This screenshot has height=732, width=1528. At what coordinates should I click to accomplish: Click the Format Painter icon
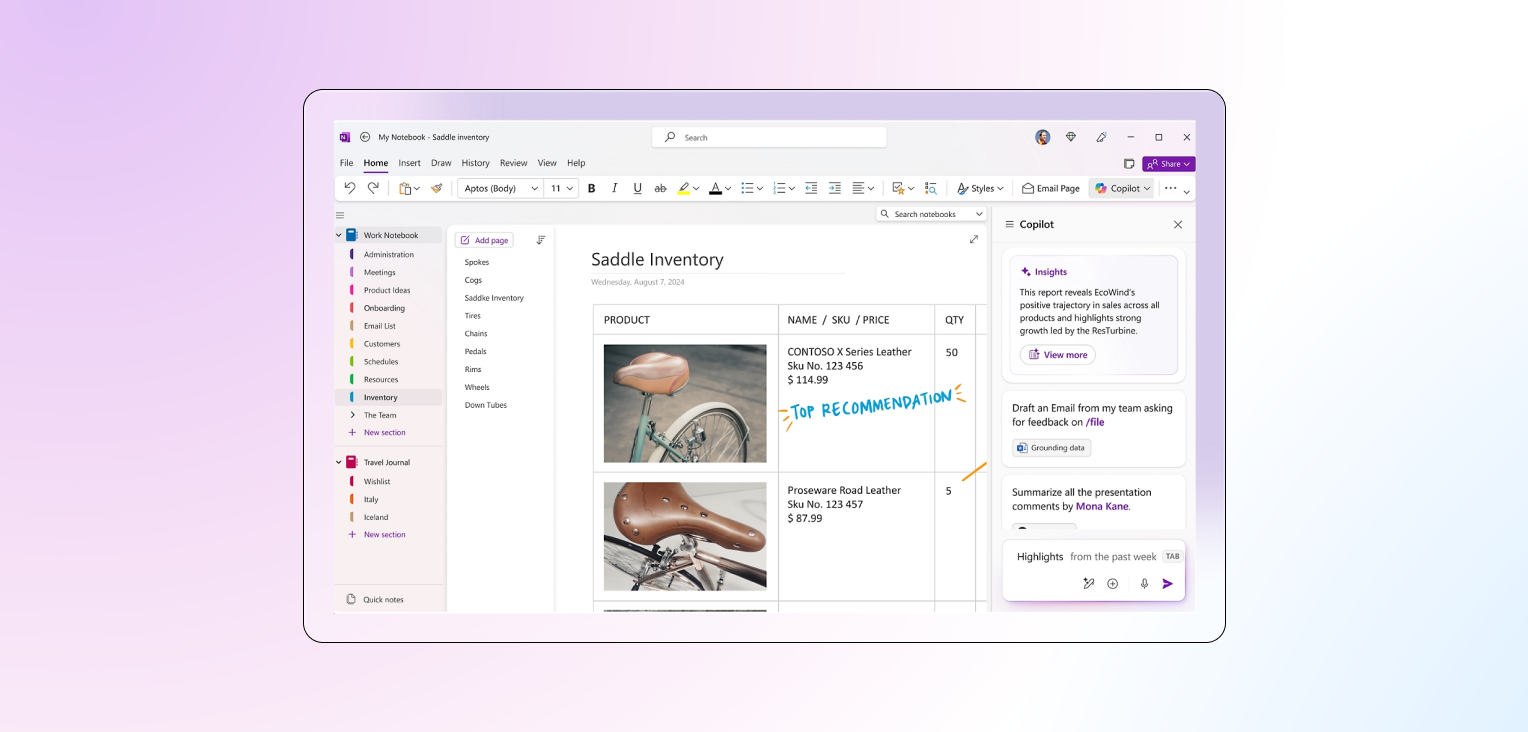pos(437,188)
